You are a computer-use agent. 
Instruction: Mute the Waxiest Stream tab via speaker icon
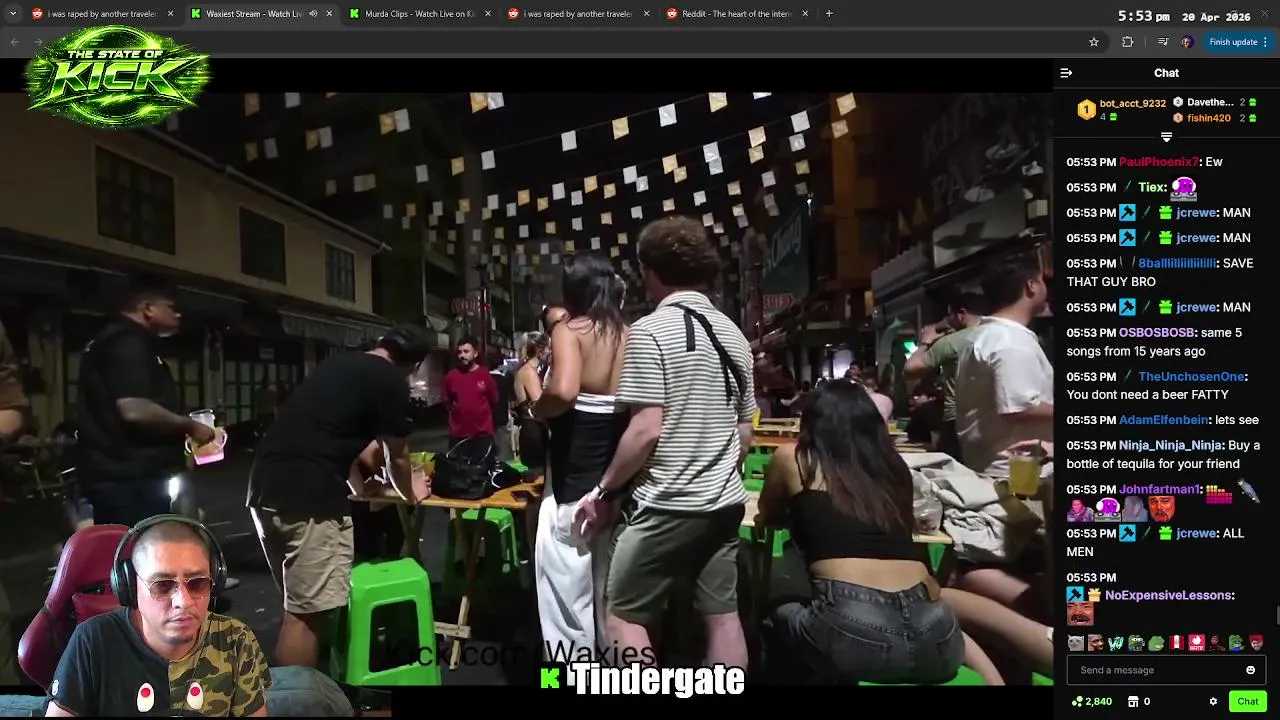pyautogui.click(x=313, y=14)
